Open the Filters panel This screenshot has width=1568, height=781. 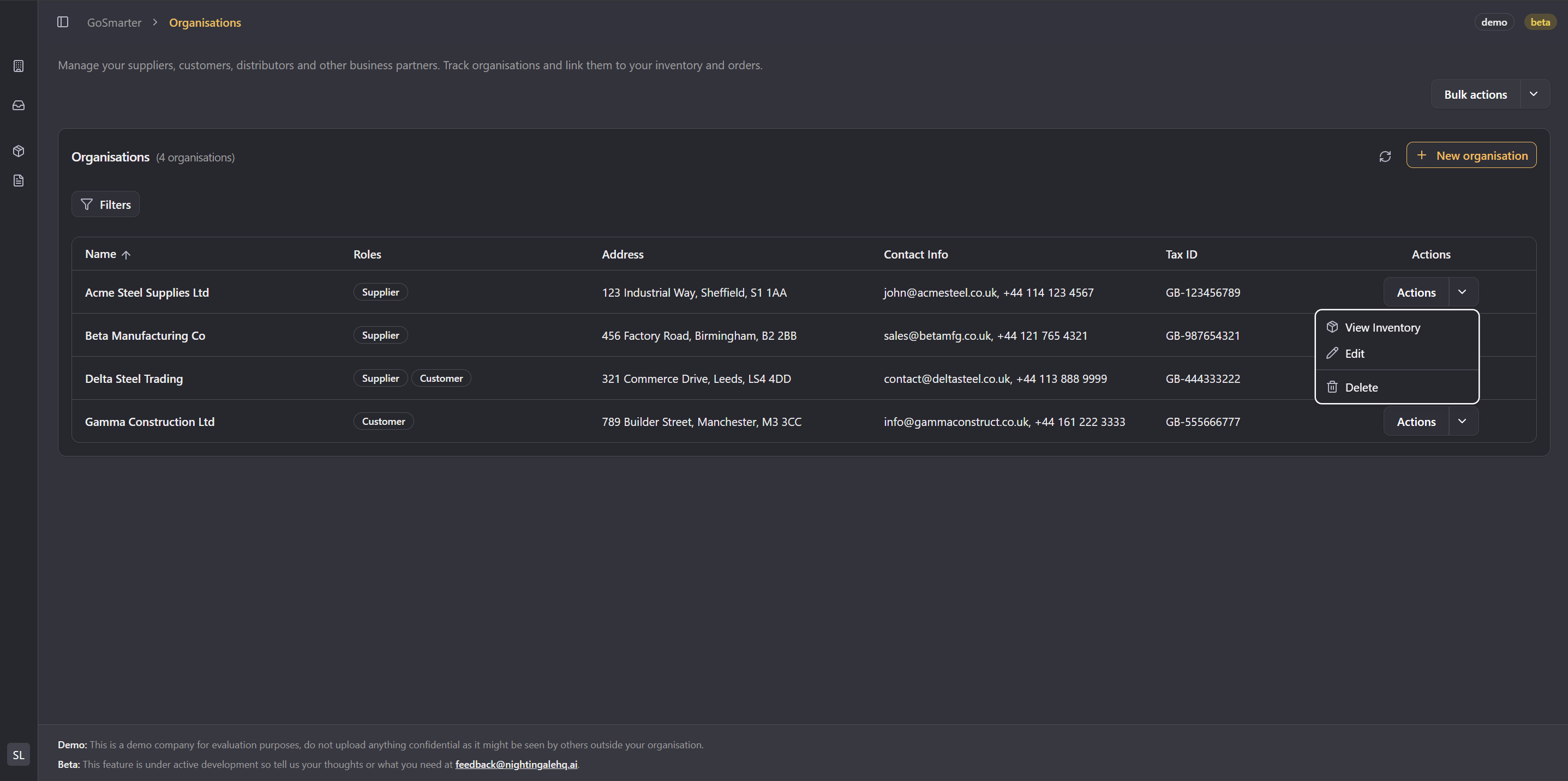105,205
